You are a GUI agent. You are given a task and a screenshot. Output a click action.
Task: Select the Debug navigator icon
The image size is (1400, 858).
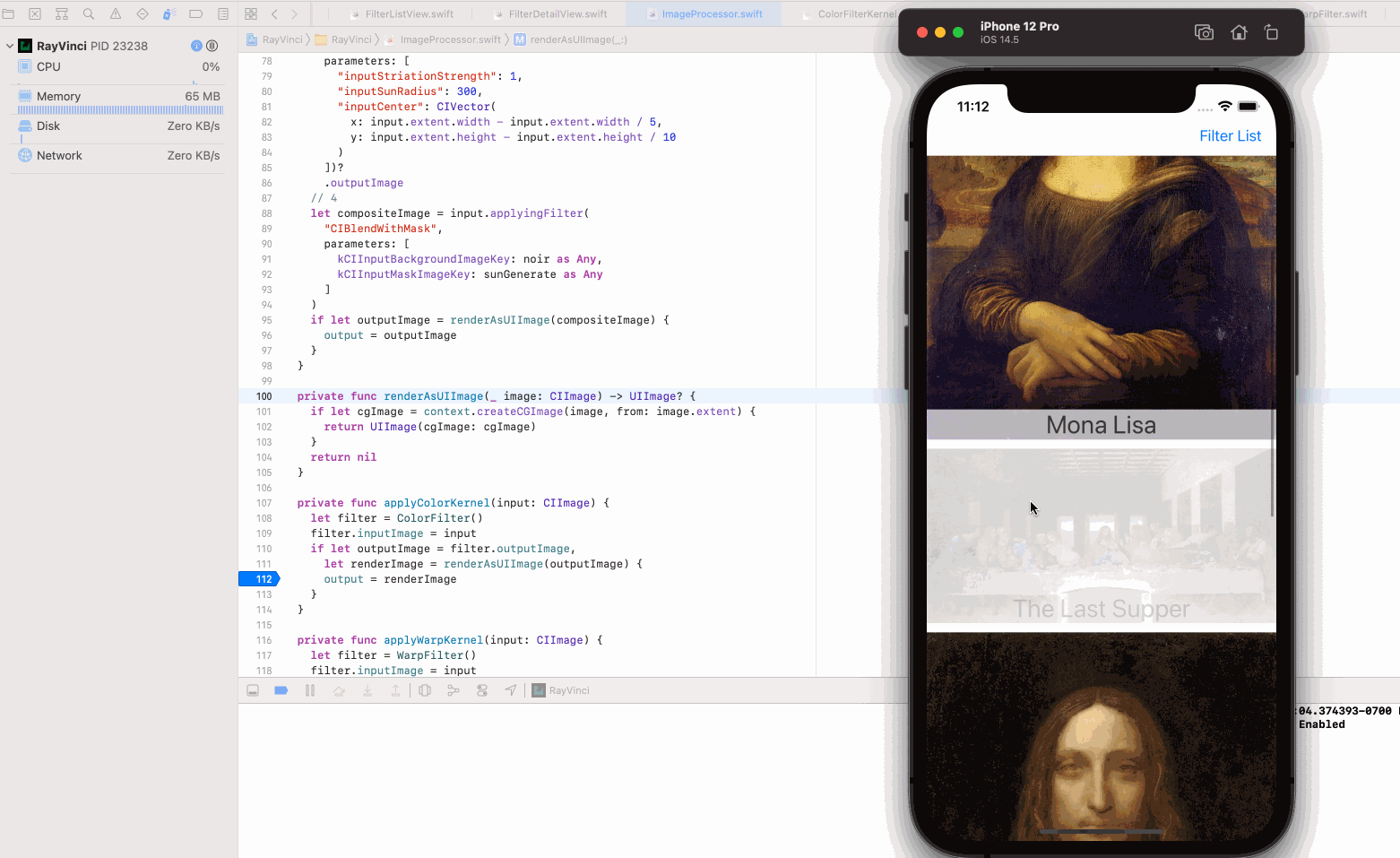(169, 13)
